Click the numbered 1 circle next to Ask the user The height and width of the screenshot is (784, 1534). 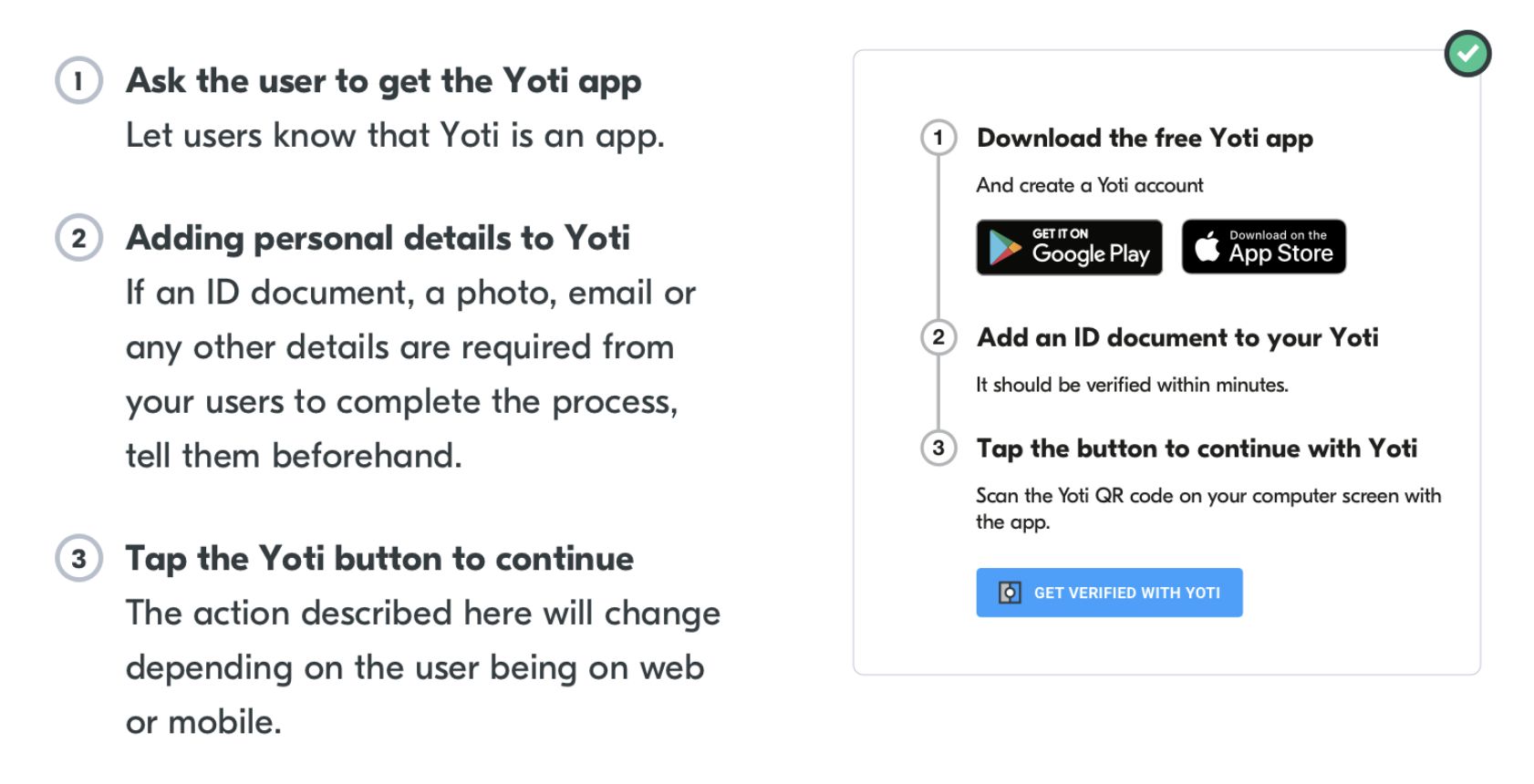coord(78,81)
